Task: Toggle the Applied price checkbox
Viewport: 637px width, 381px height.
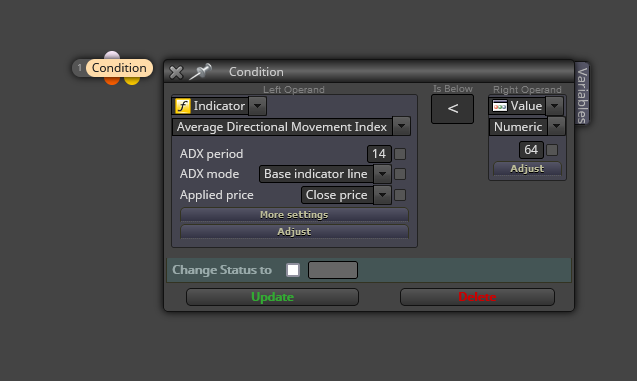Action: [400, 195]
